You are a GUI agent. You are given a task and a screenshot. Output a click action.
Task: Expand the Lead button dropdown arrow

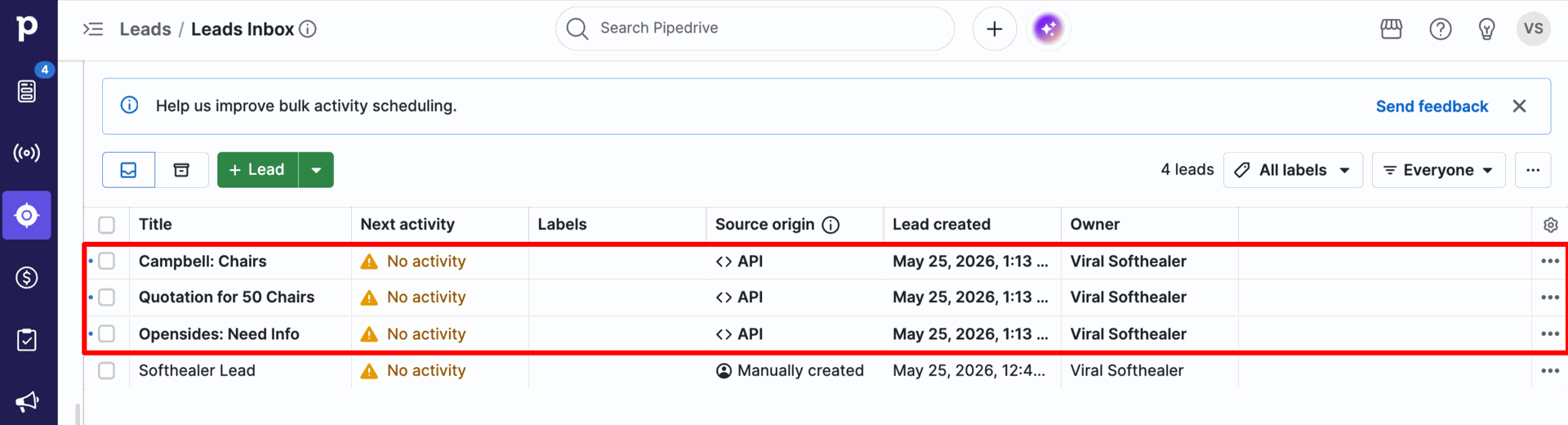point(316,170)
